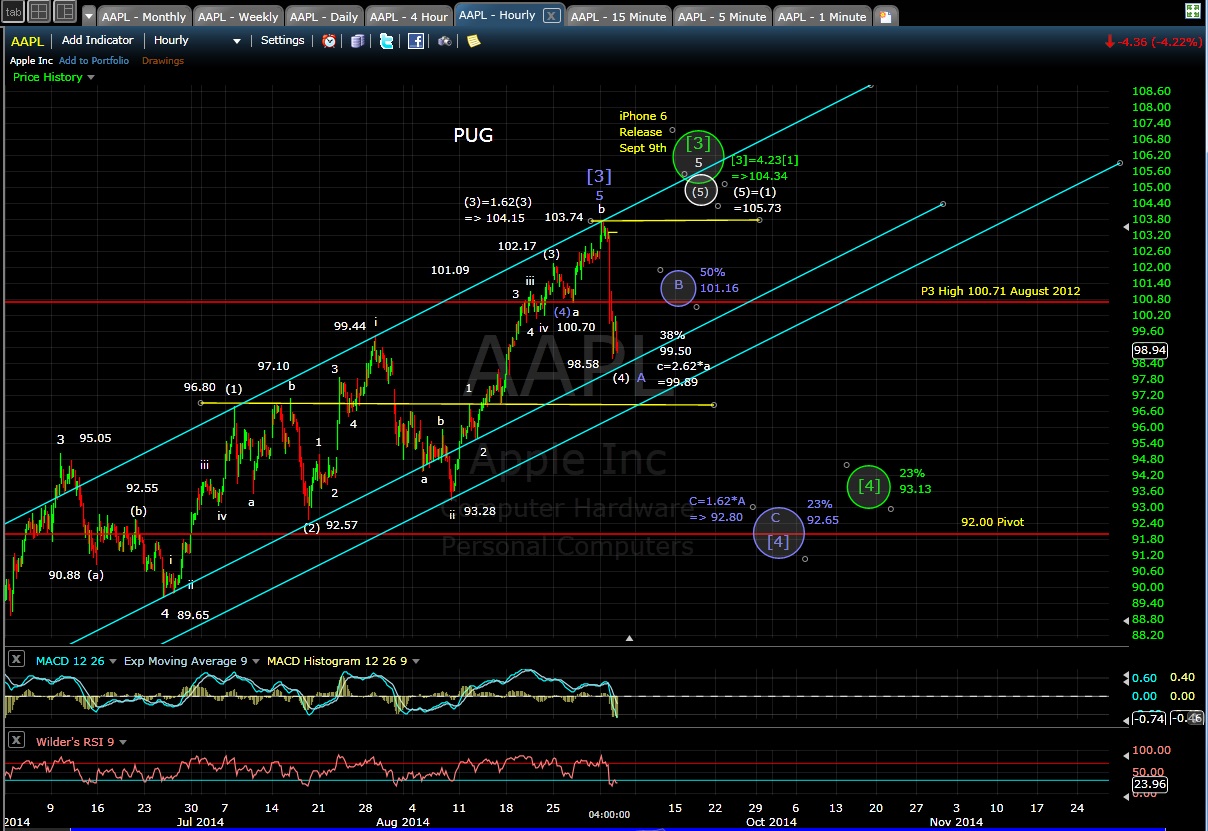
Task: Switch to AAPL - 15 Minute tab
Action: tap(617, 17)
